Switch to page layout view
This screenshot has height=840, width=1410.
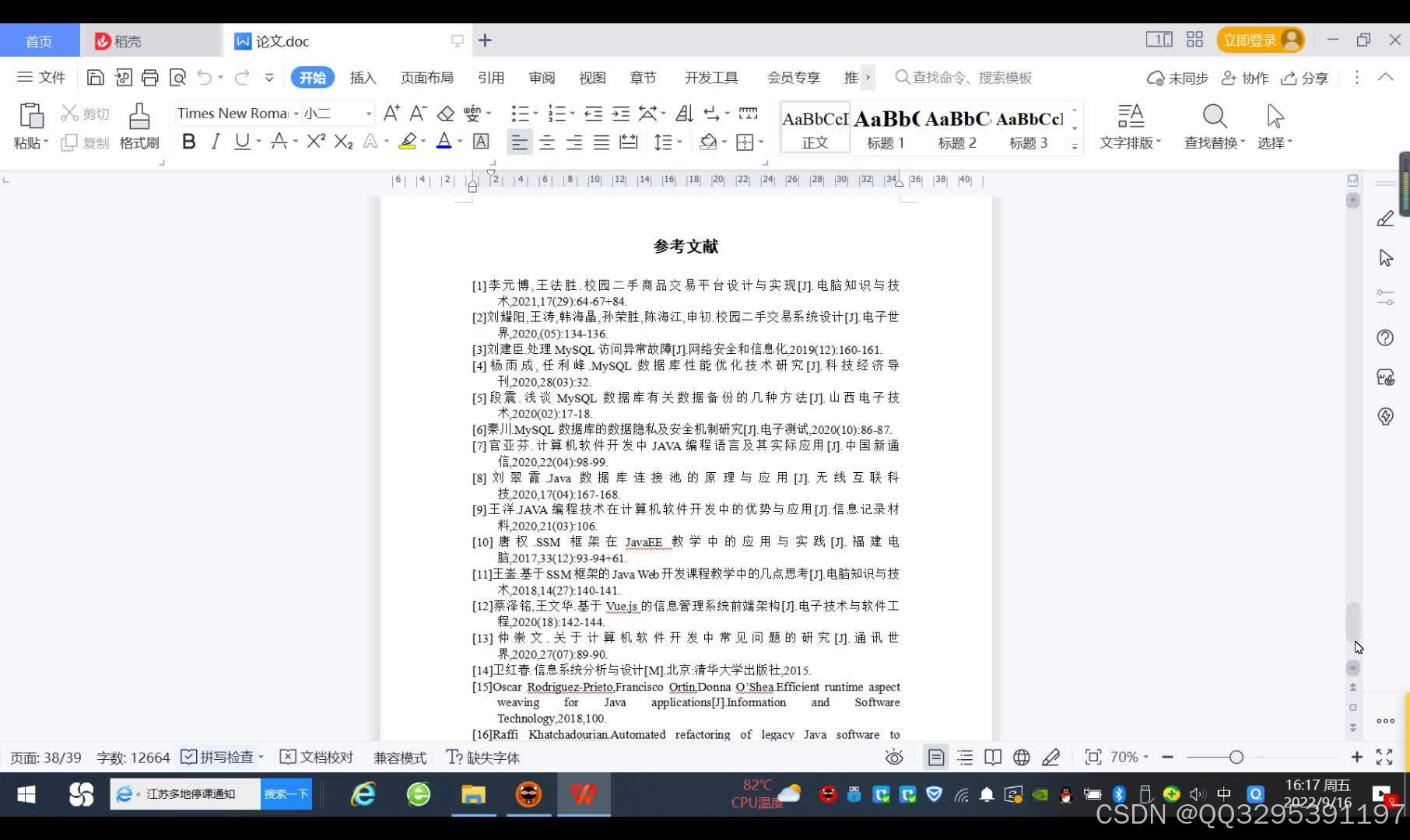[x=936, y=757]
